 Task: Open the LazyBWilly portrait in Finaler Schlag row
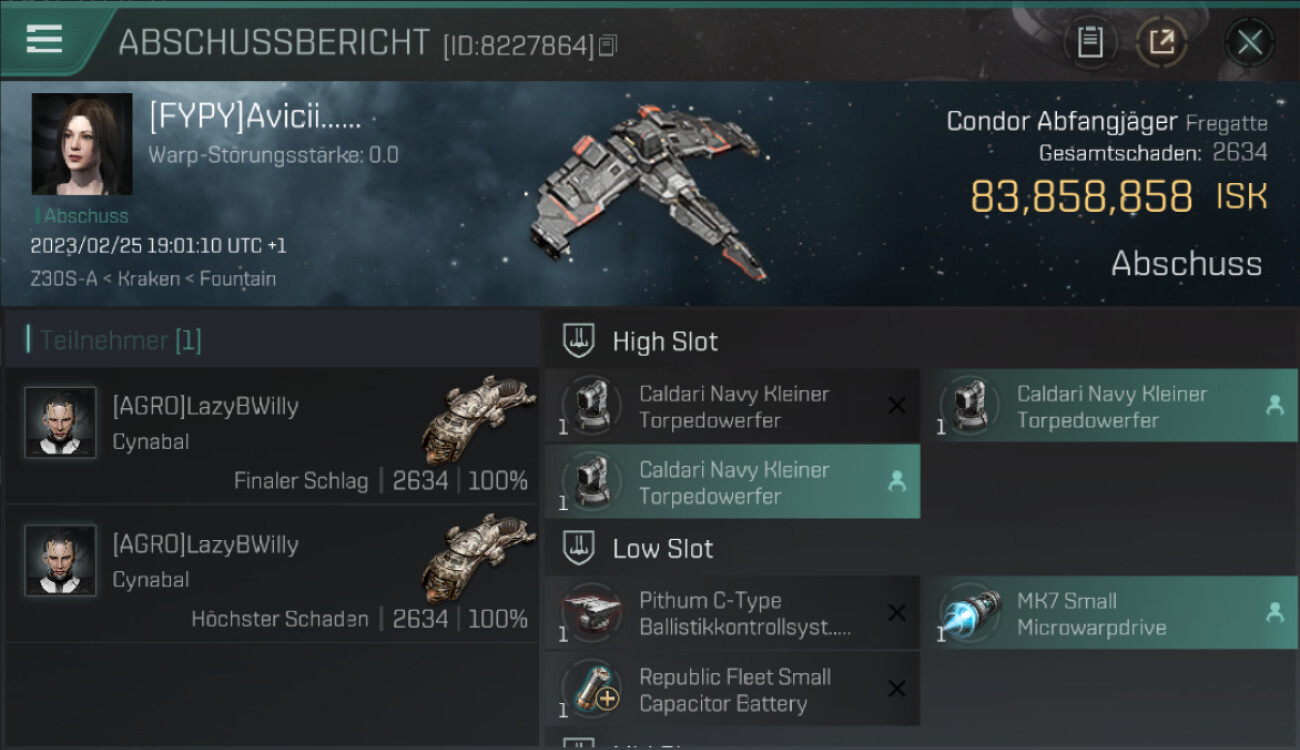pyautogui.click(x=61, y=423)
